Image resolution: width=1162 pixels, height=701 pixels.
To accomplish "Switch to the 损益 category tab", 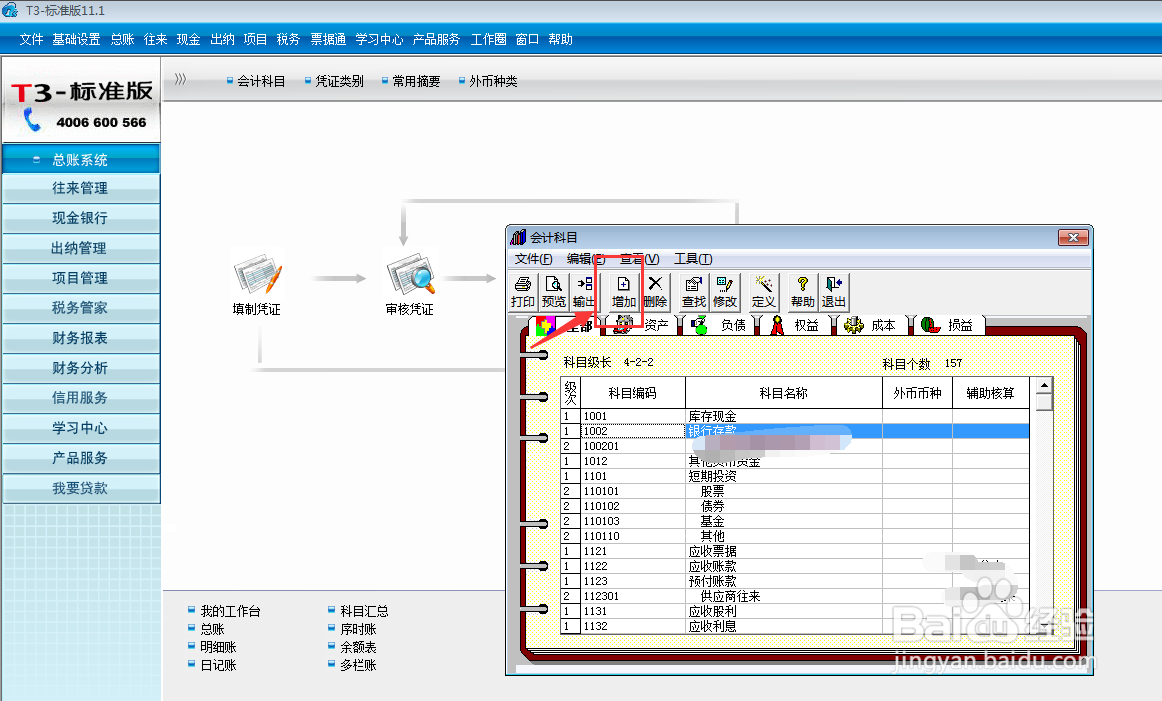I will tap(950, 325).
